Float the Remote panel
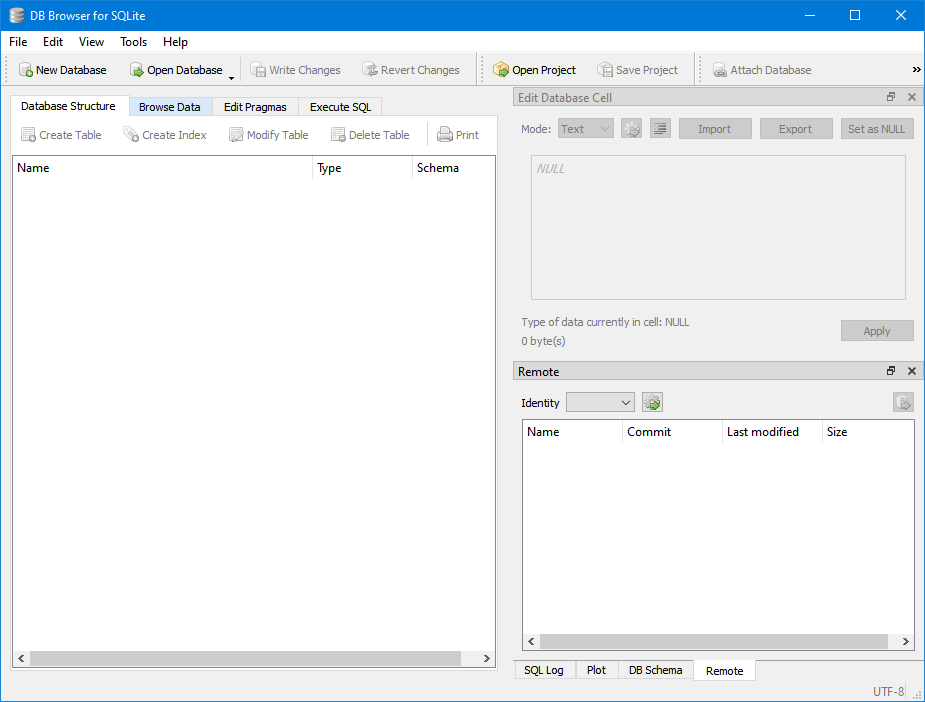 pyautogui.click(x=891, y=371)
